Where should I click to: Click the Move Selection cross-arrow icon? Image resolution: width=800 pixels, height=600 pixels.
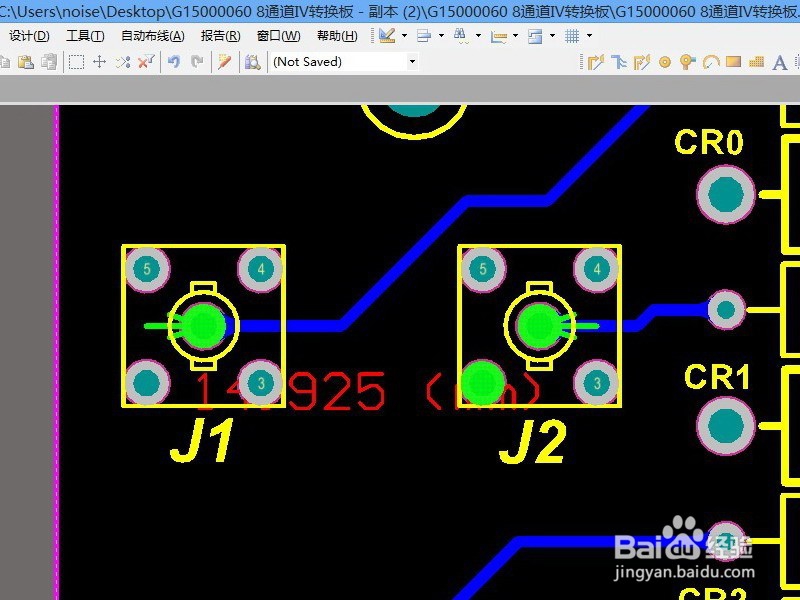[x=99, y=62]
